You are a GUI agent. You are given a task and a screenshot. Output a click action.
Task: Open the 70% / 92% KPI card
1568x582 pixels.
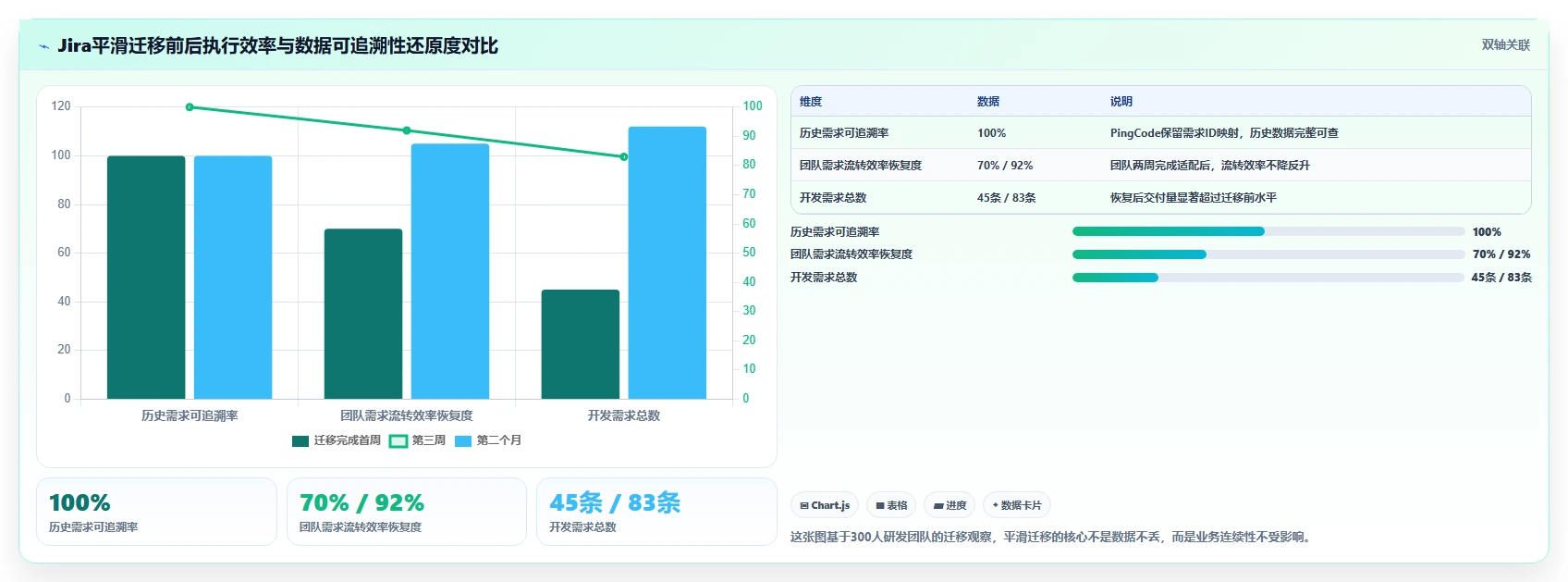(407, 512)
